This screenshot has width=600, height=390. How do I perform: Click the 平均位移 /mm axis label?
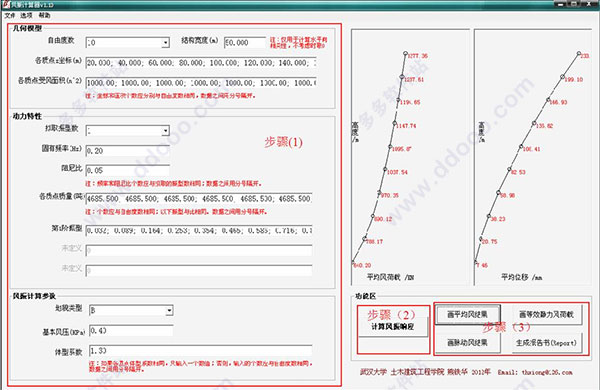coord(522,277)
